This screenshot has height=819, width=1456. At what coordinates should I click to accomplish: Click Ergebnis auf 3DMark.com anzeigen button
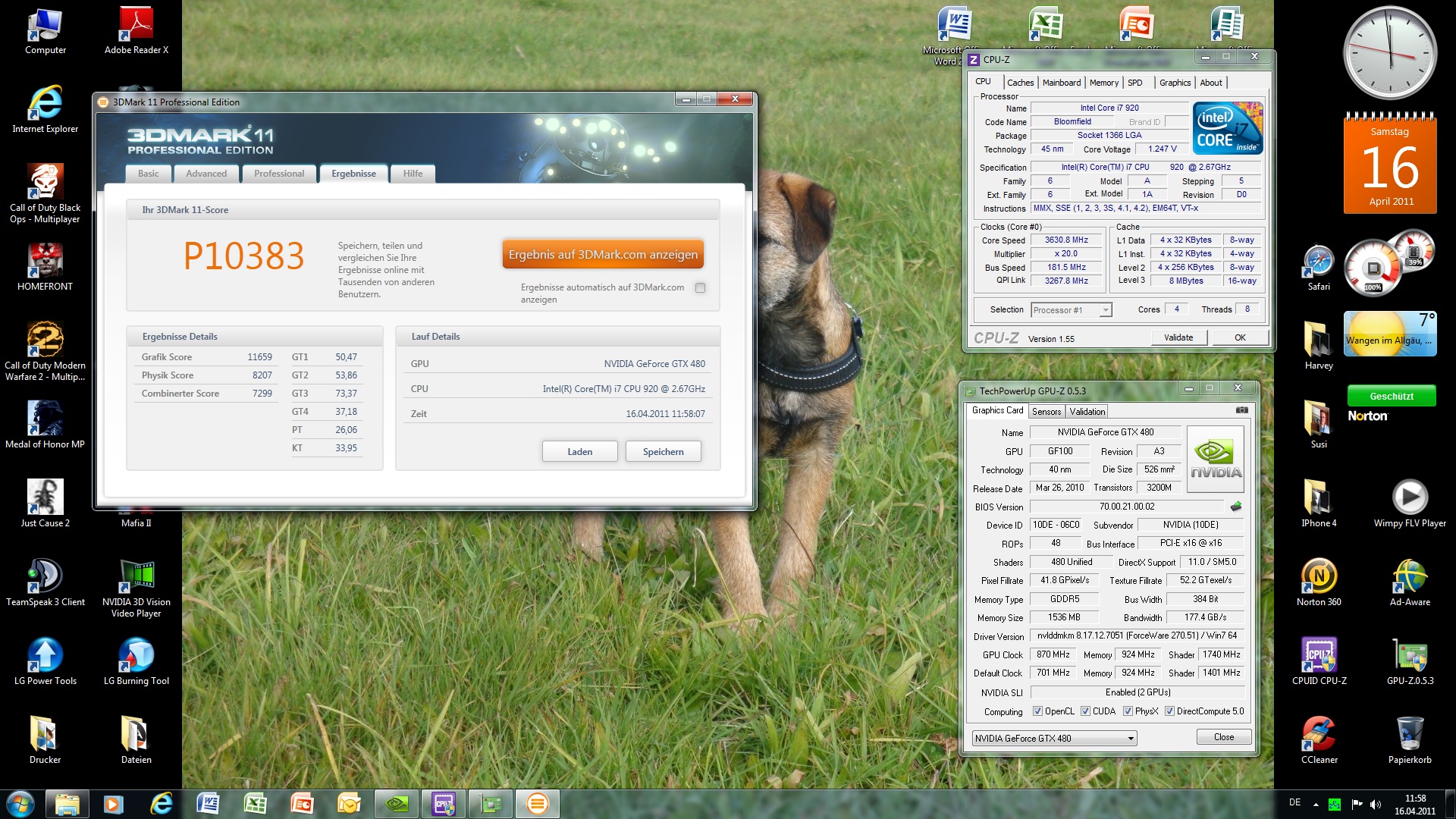603,255
